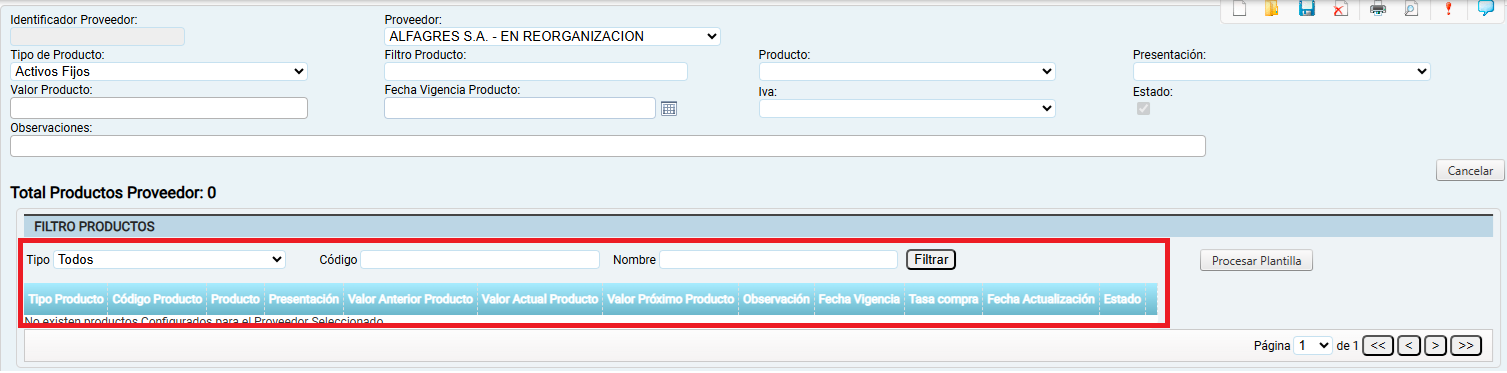1507x373 pixels.
Task: Expand the Presentación dropdown
Action: pos(1281,71)
